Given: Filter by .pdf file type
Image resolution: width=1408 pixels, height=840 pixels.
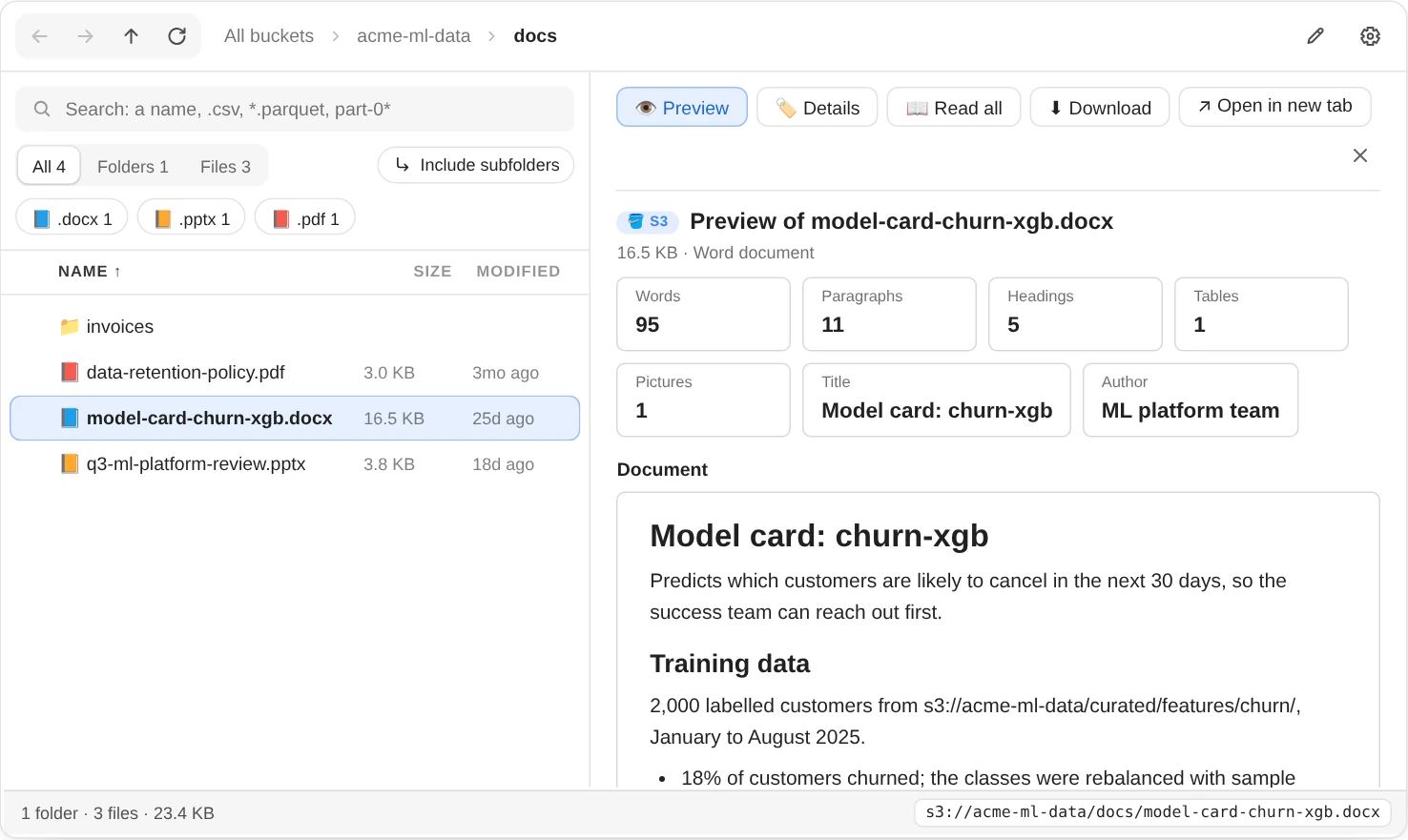Looking at the screenshot, I should (x=305, y=219).
